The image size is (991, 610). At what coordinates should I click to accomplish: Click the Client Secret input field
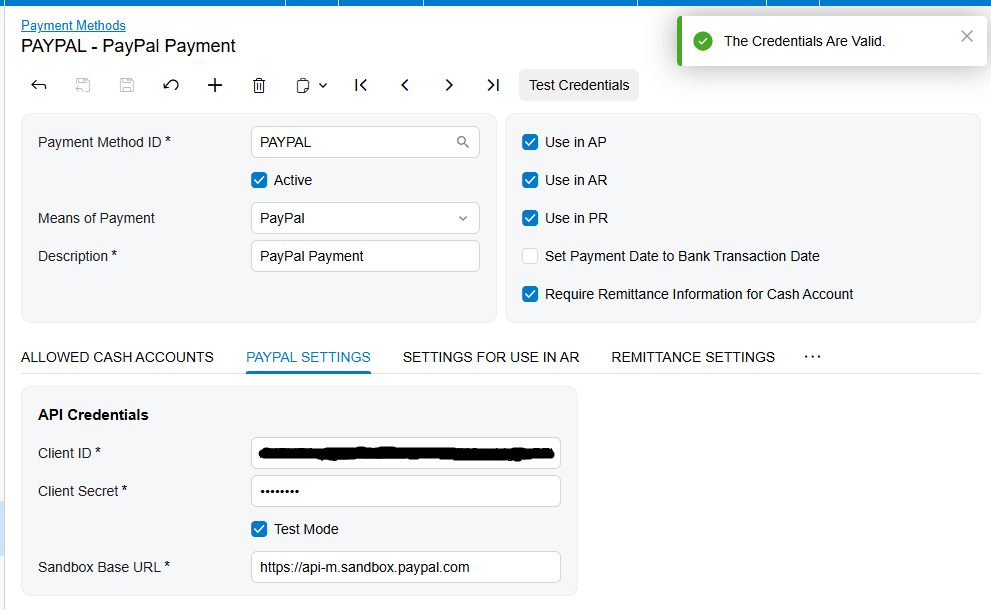point(406,491)
